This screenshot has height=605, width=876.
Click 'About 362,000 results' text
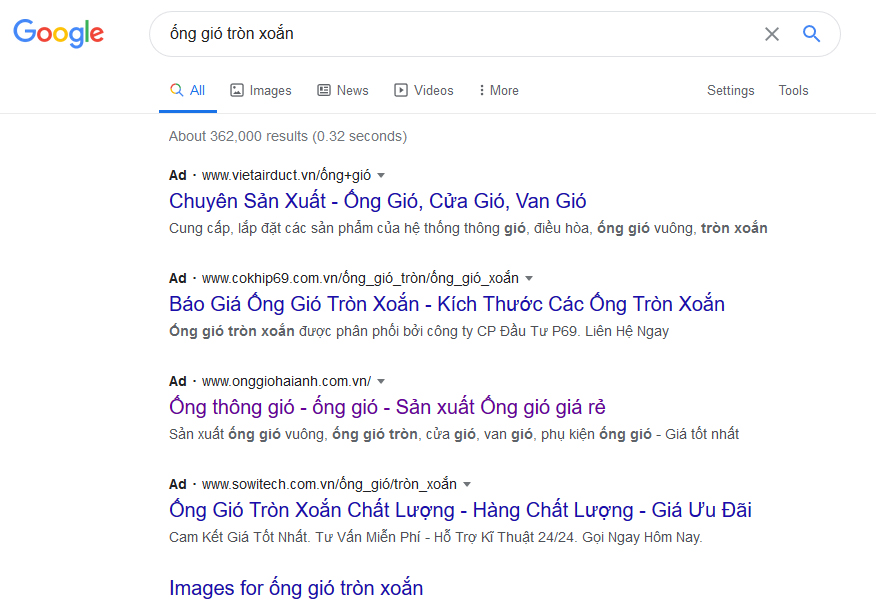pyautogui.click(x=288, y=136)
